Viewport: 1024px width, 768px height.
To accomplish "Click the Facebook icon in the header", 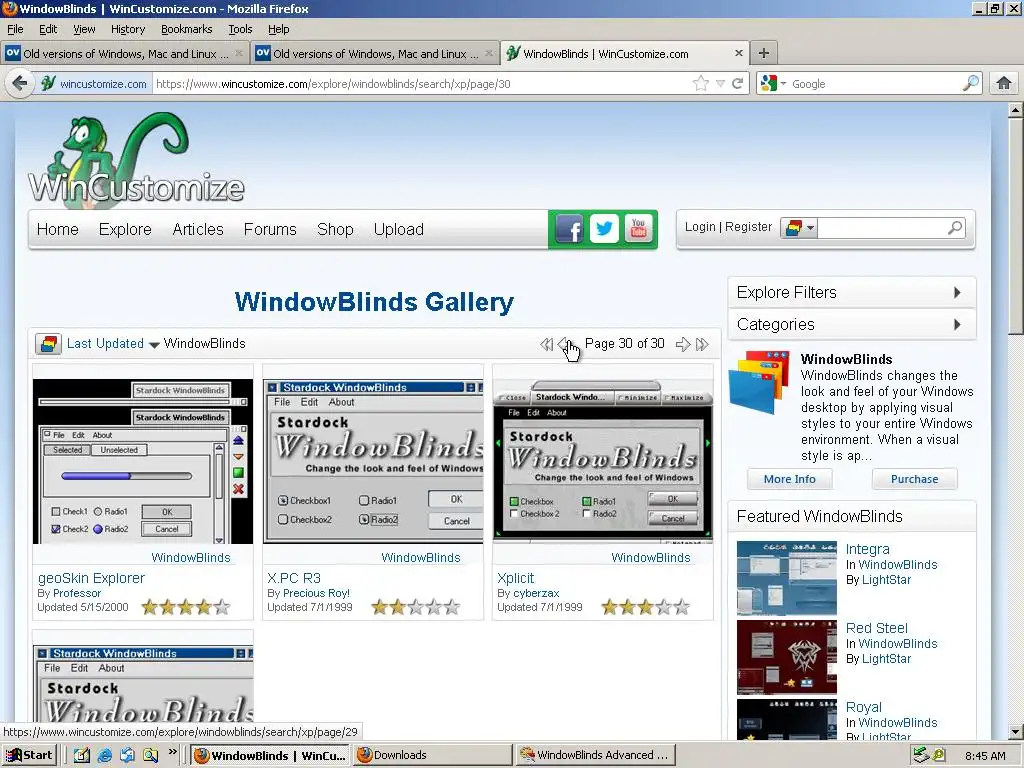I will (569, 229).
